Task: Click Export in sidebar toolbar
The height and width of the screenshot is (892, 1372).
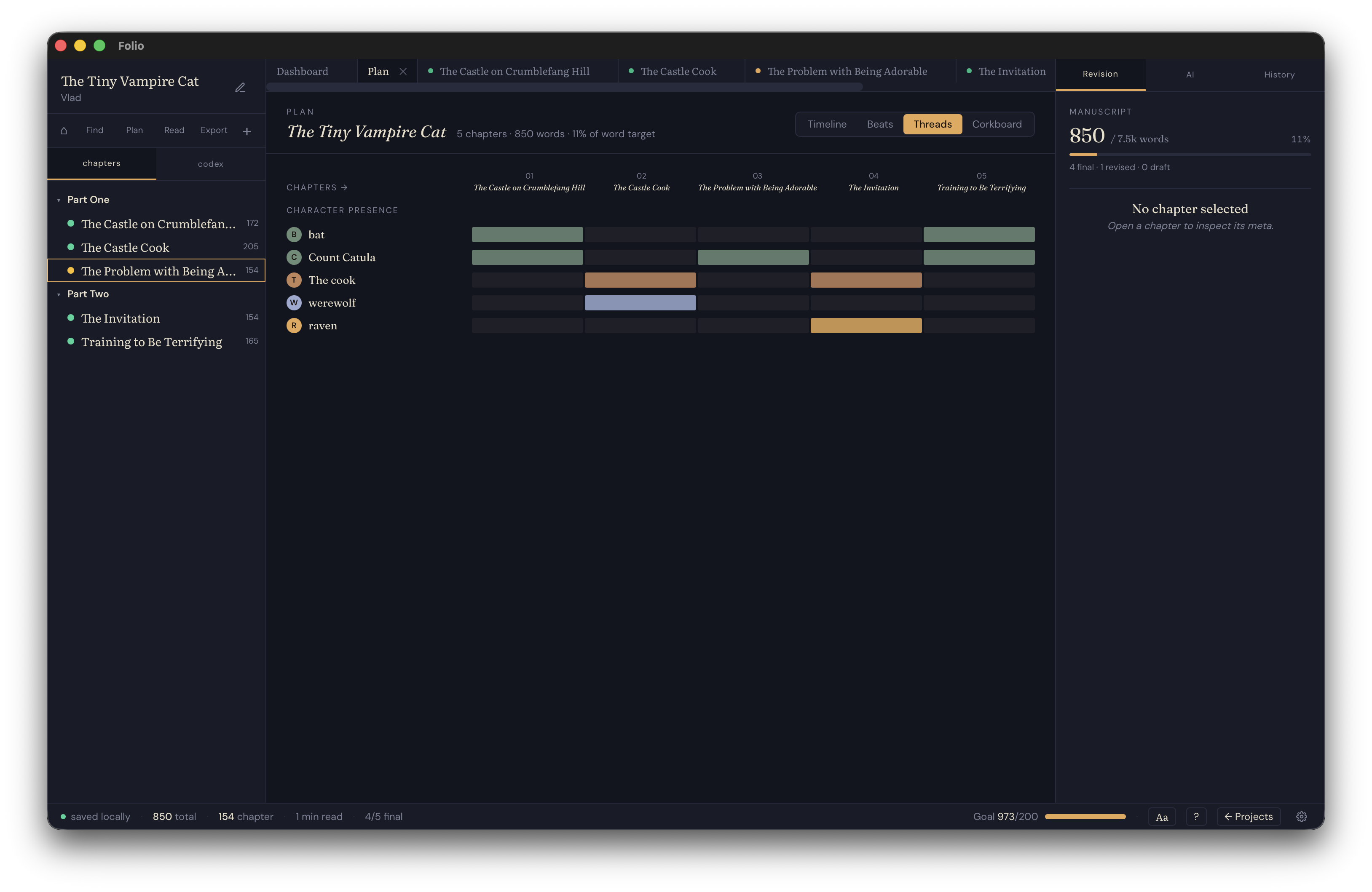Action: [x=214, y=130]
